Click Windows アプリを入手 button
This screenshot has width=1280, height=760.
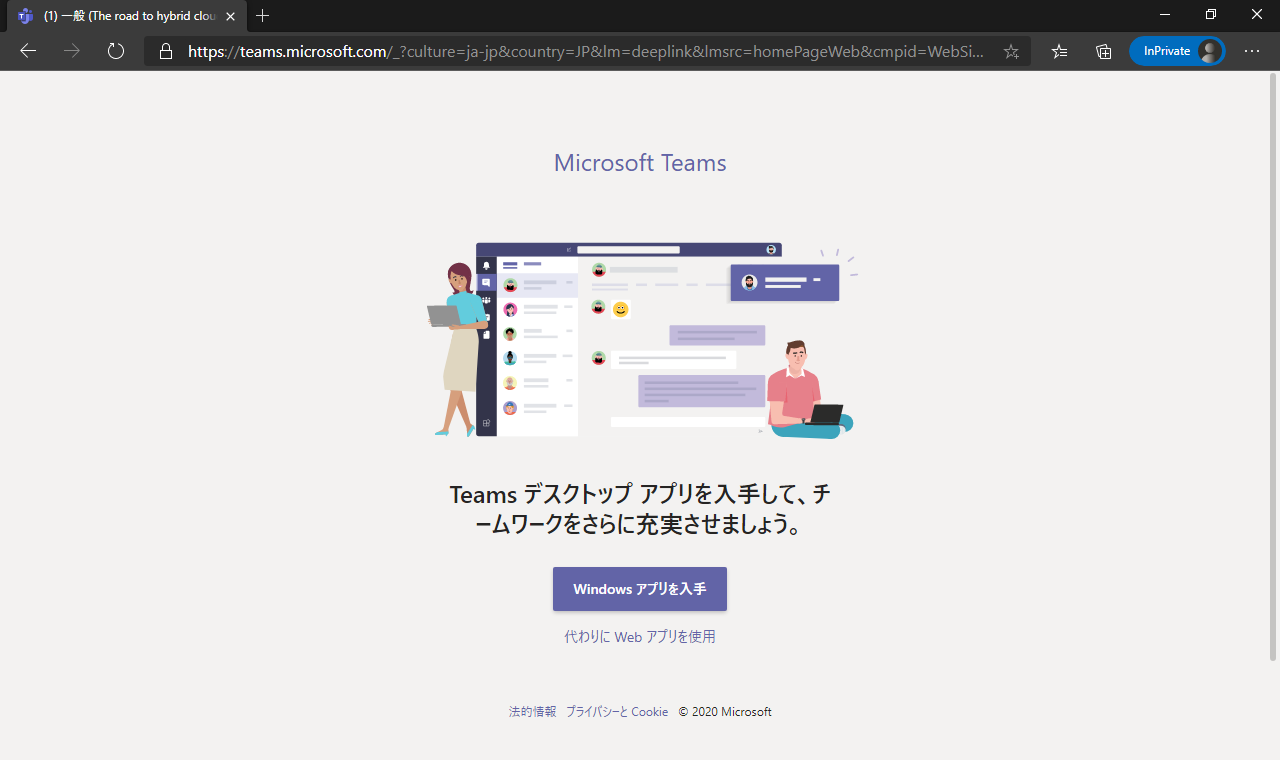click(x=640, y=589)
